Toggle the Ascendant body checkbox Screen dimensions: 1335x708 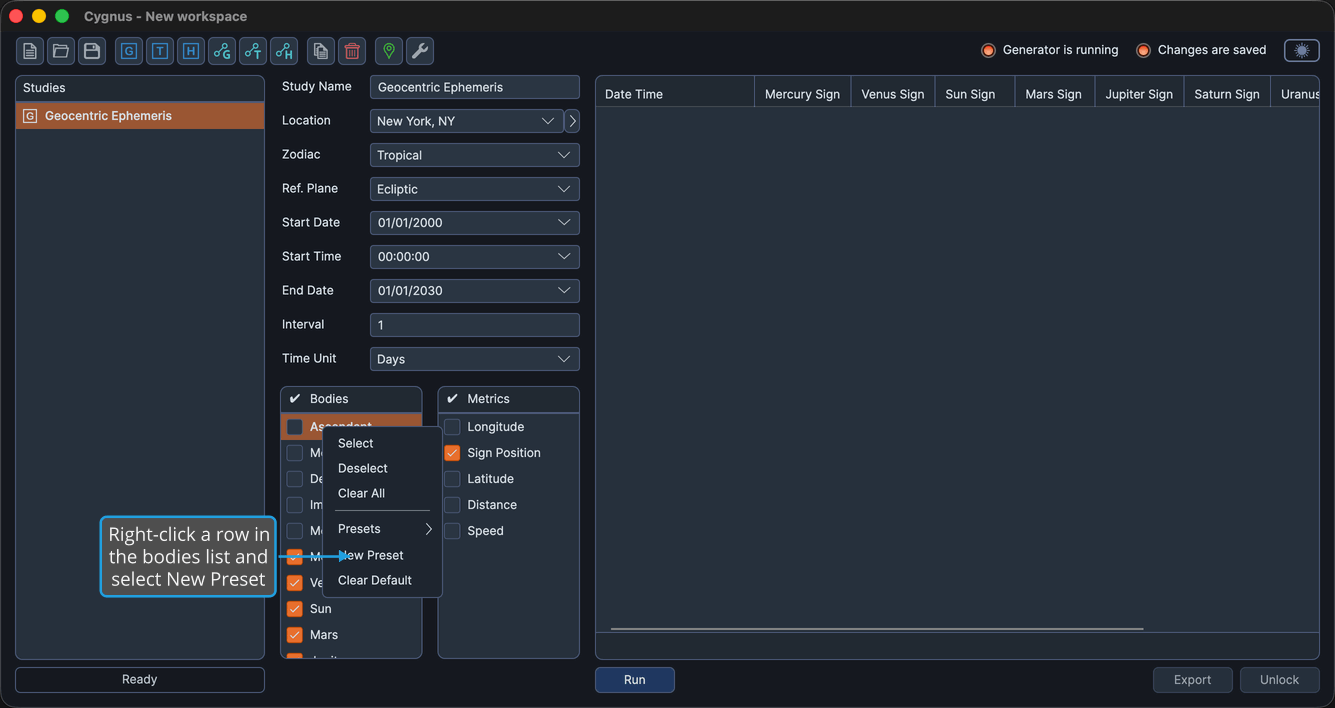(x=295, y=427)
